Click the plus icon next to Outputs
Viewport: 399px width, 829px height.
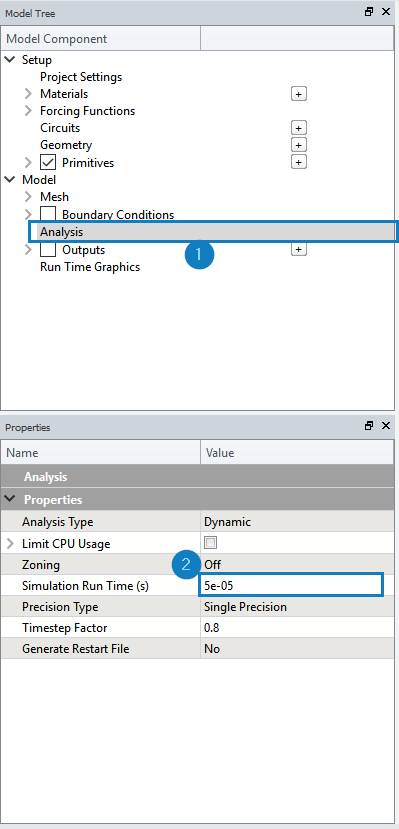[299, 250]
